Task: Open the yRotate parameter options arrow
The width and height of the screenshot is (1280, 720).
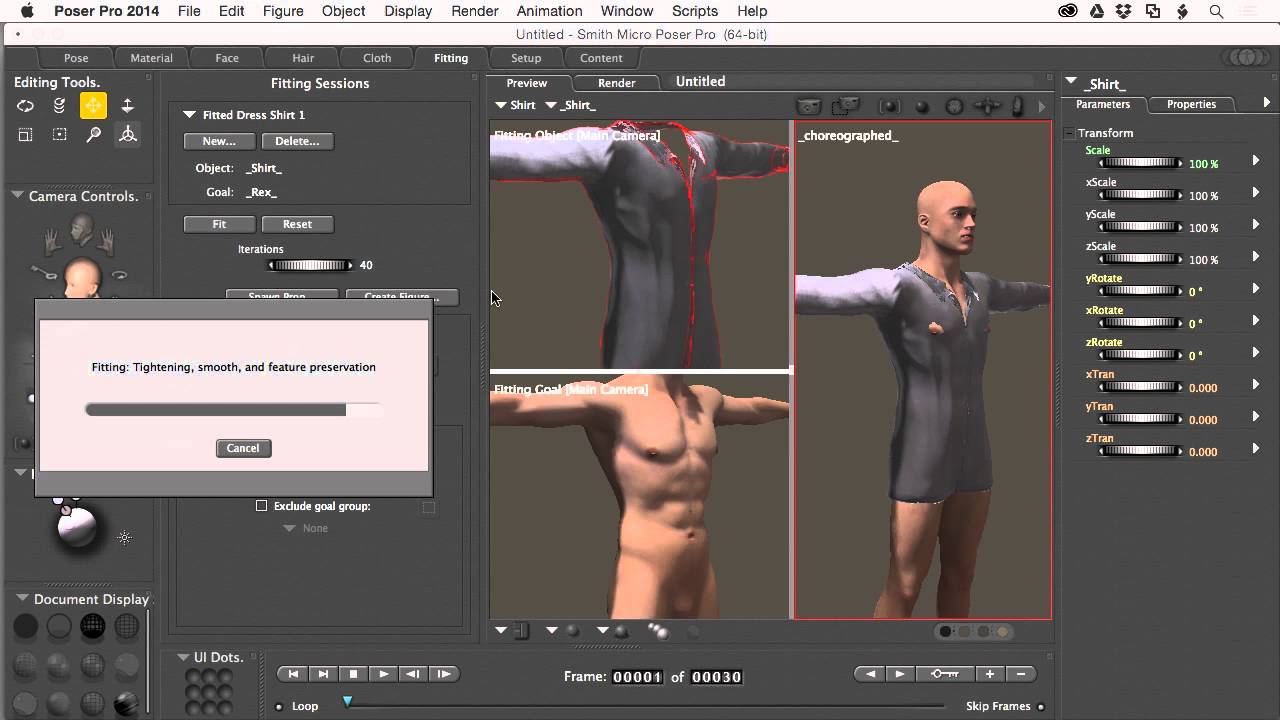Action: [x=1256, y=289]
